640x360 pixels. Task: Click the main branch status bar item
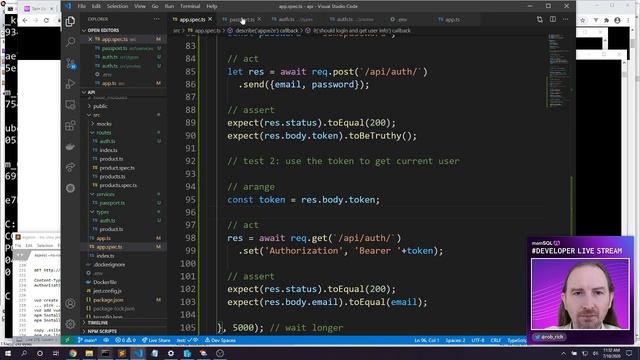tap(87, 340)
